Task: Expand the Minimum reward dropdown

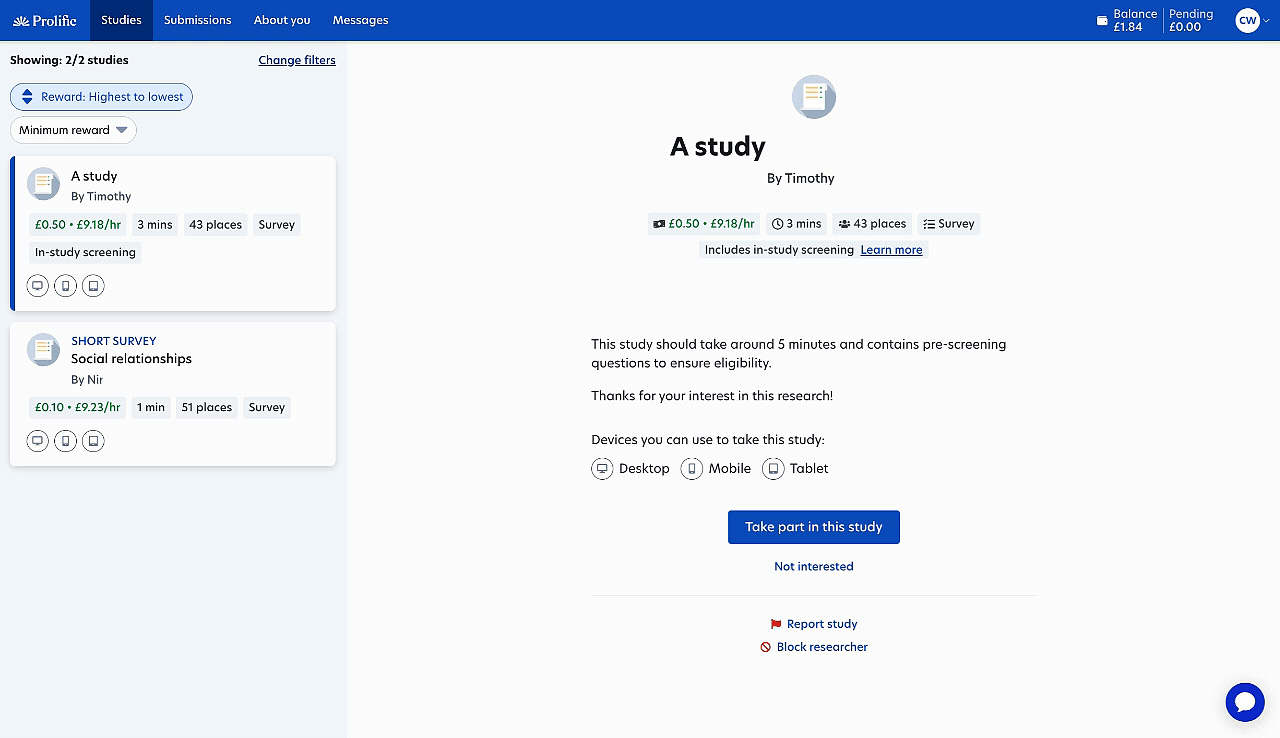Action: click(x=73, y=130)
